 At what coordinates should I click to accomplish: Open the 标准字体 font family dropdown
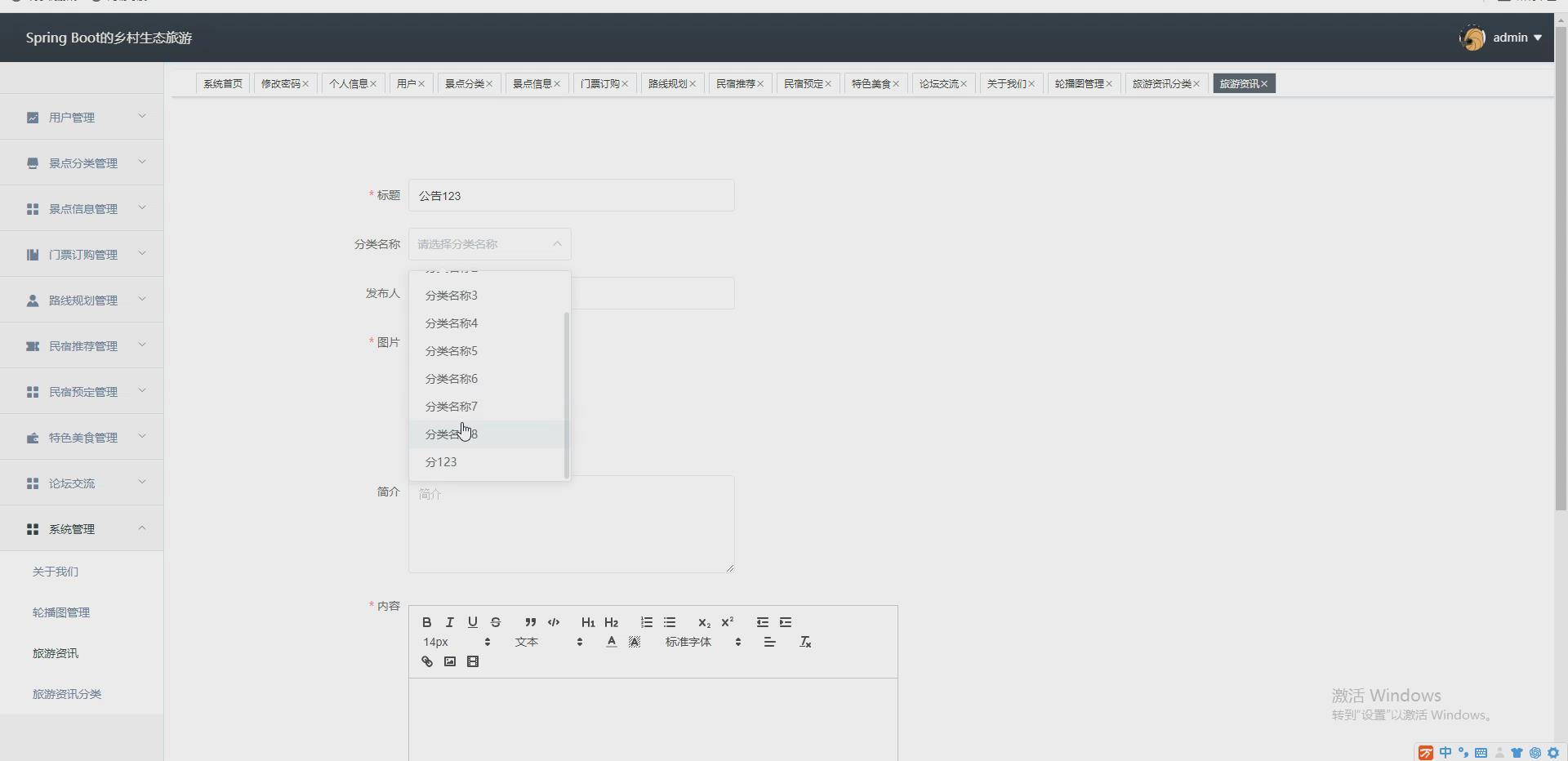(x=690, y=642)
